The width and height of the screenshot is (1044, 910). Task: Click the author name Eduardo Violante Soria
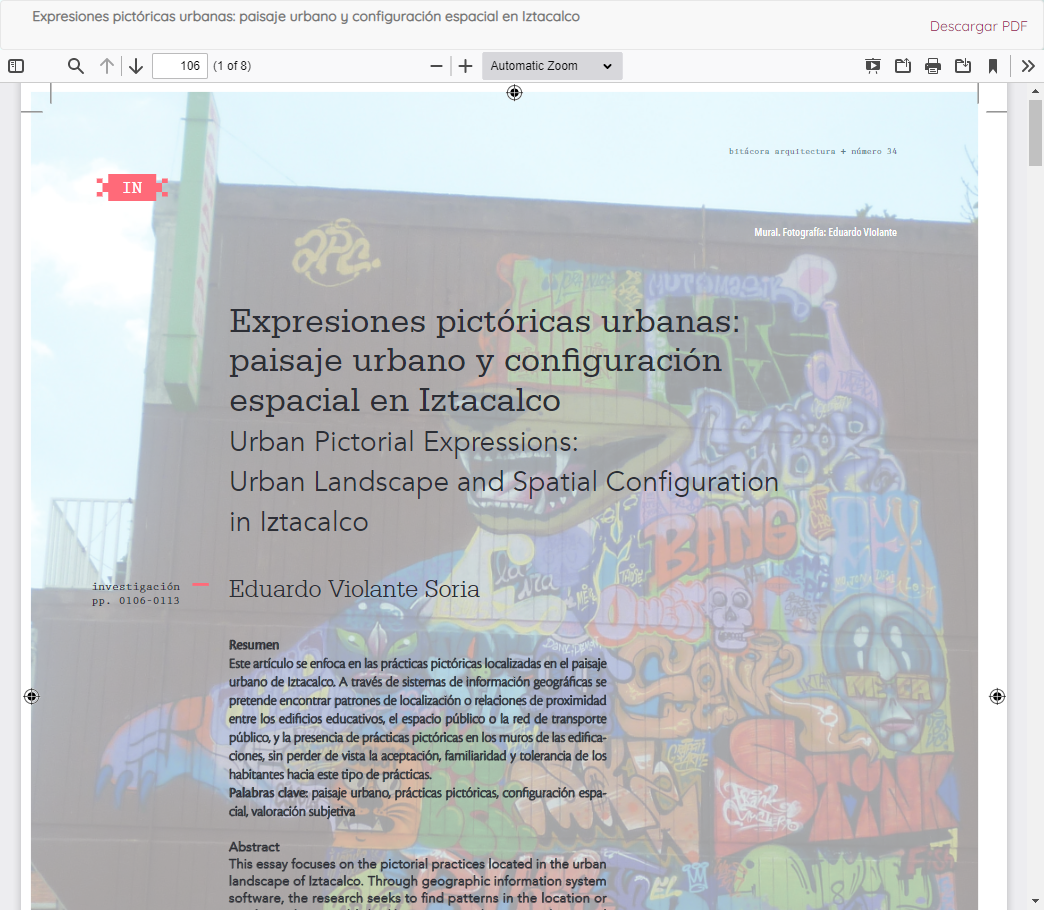coord(354,589)
